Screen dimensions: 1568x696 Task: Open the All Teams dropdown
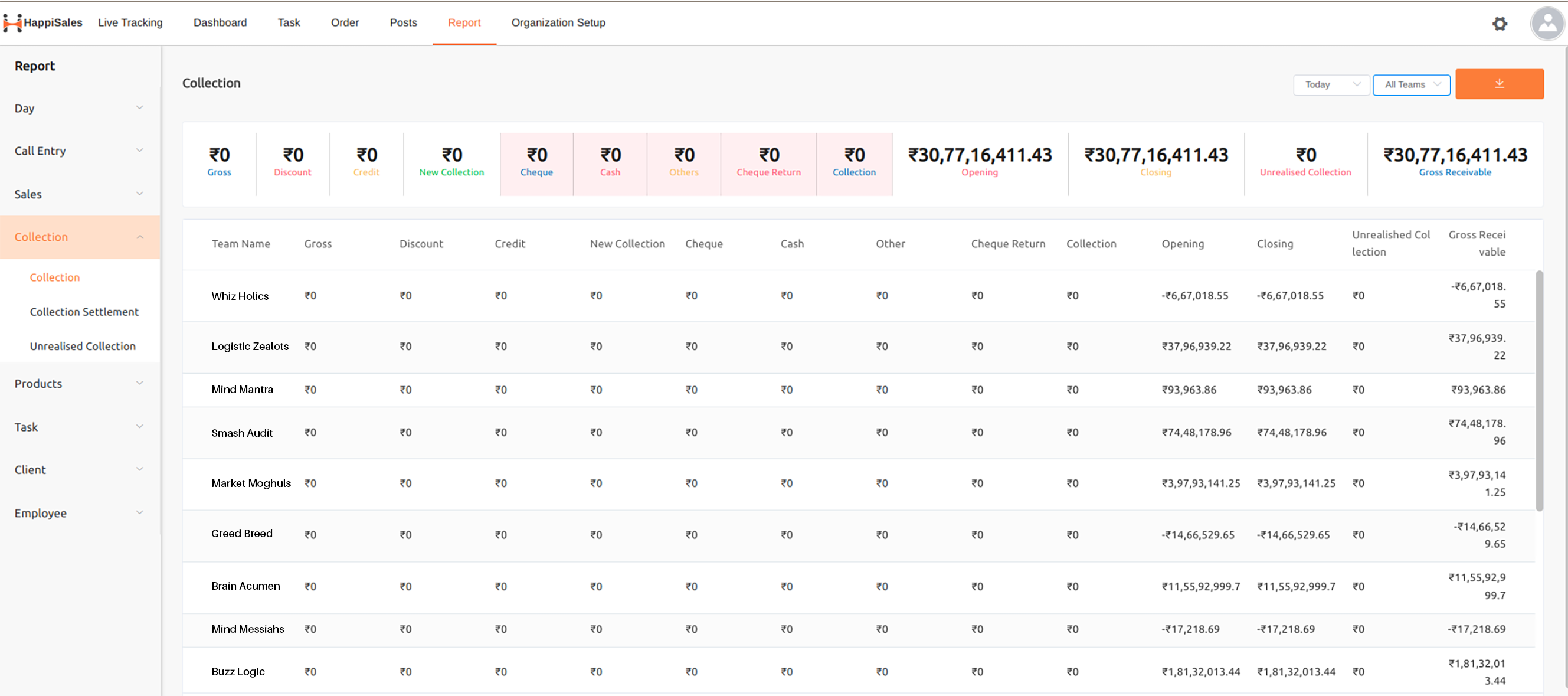[1412, 84]
